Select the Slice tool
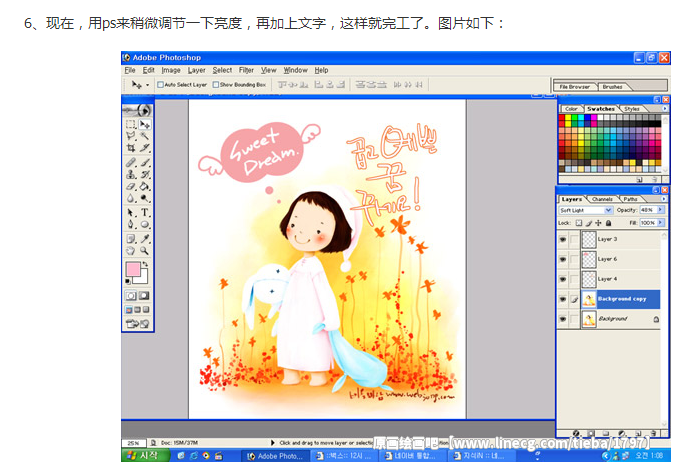The height and width of the screenshot is (462, 691). tap(145, 148)
